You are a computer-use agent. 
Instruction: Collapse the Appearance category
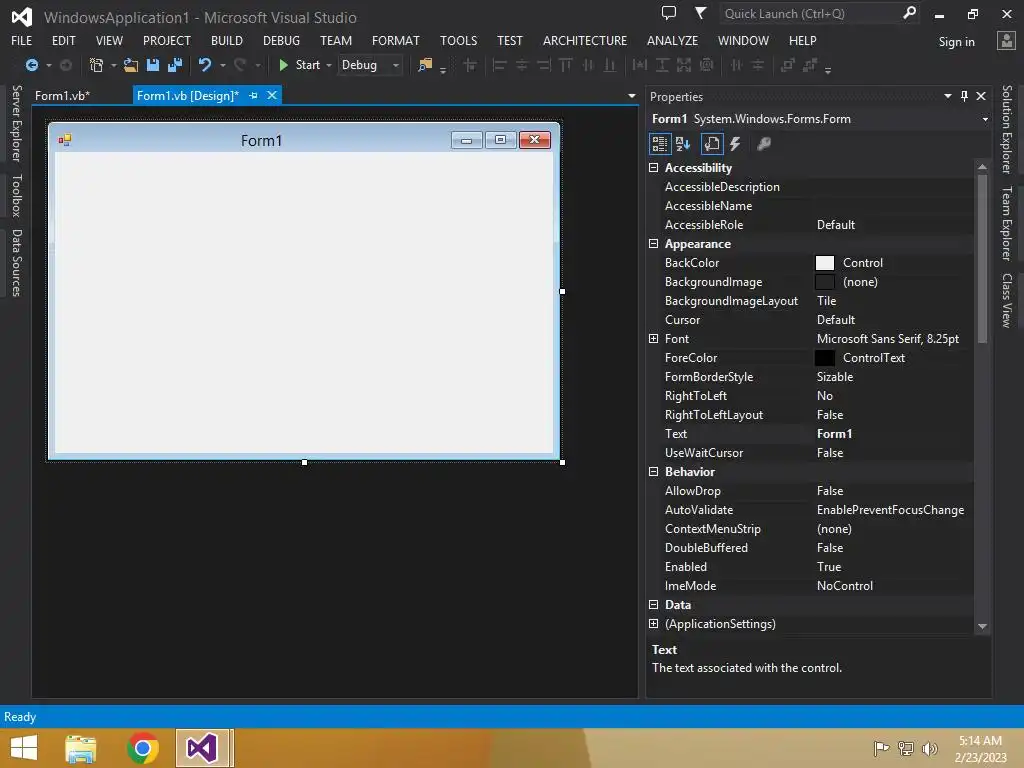653,244
